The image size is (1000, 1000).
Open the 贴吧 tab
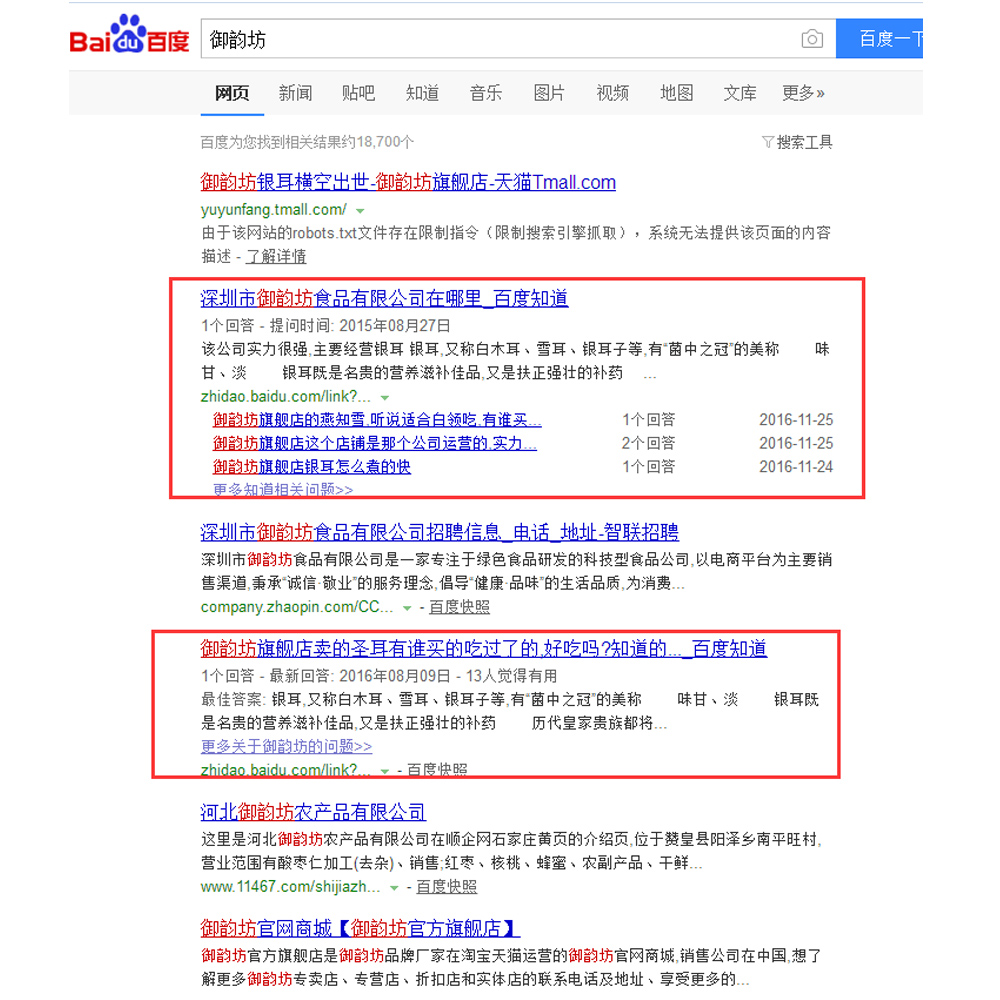[x=358, y=93]
